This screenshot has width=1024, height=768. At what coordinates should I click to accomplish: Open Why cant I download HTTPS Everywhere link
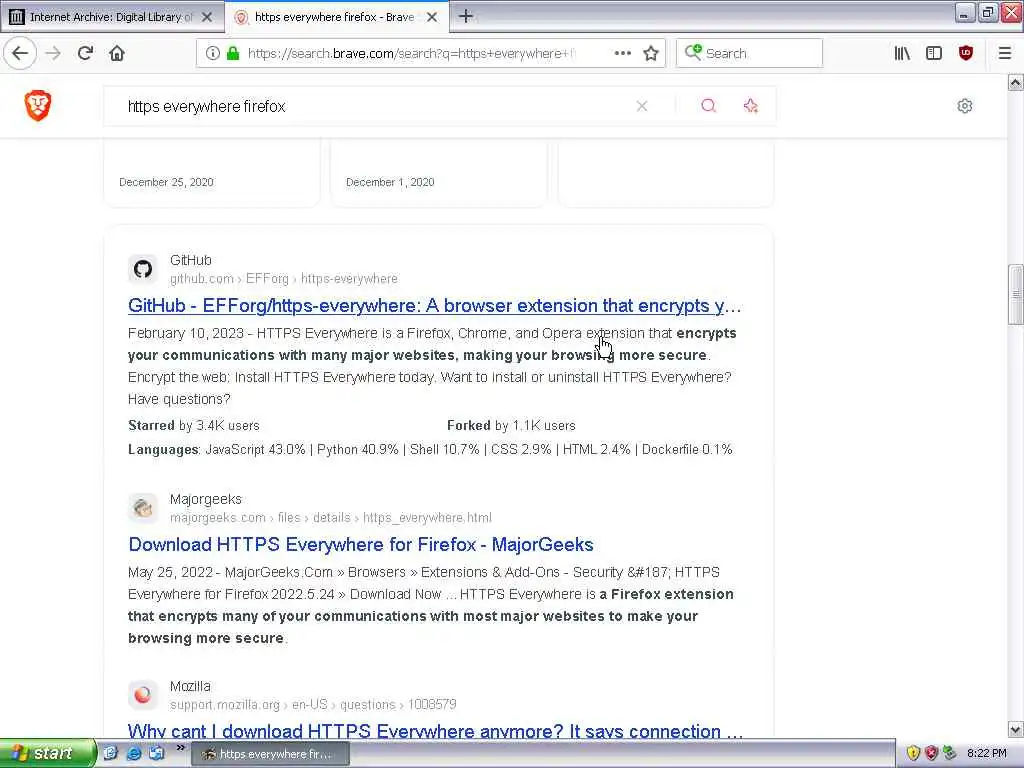pos(435,731)
